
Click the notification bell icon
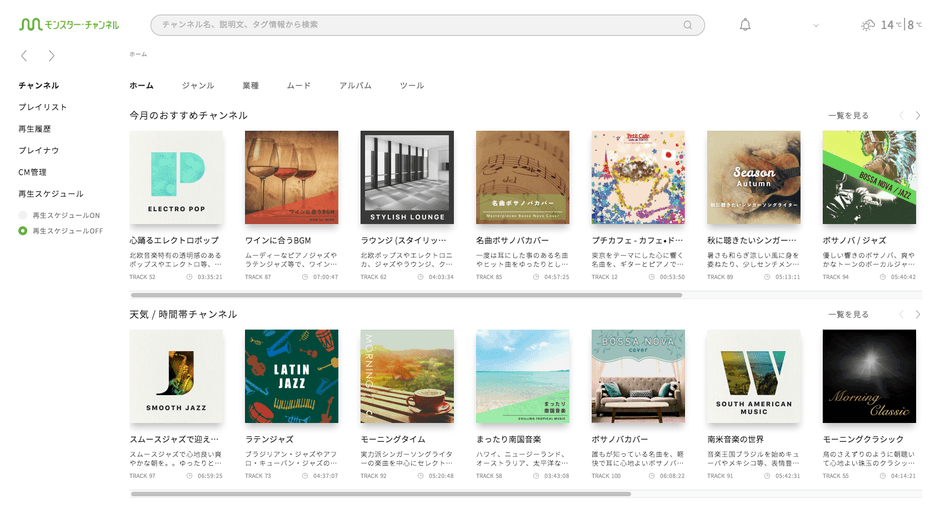click(x=745, y=25)
